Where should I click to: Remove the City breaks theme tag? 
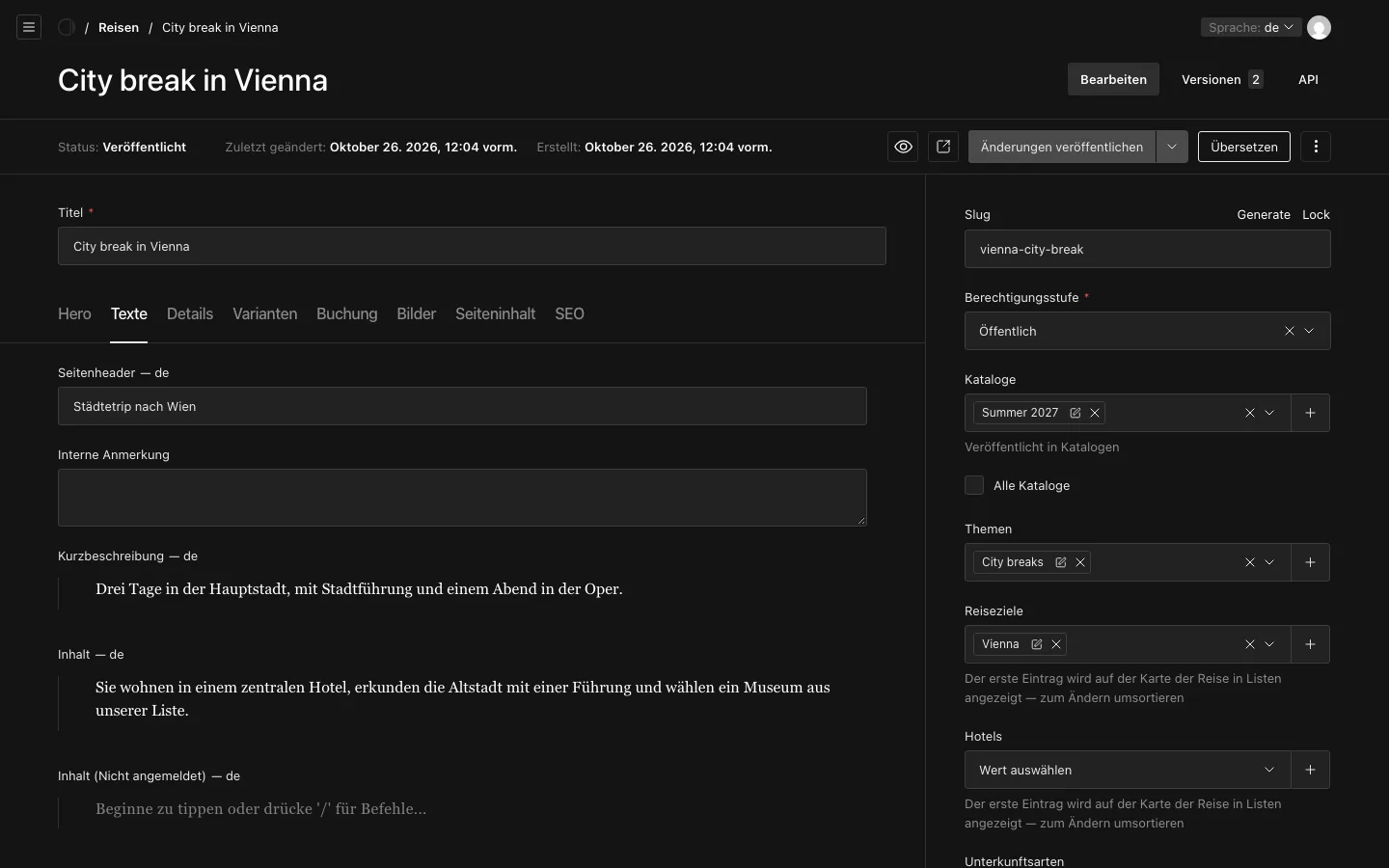pos(1080,562)
